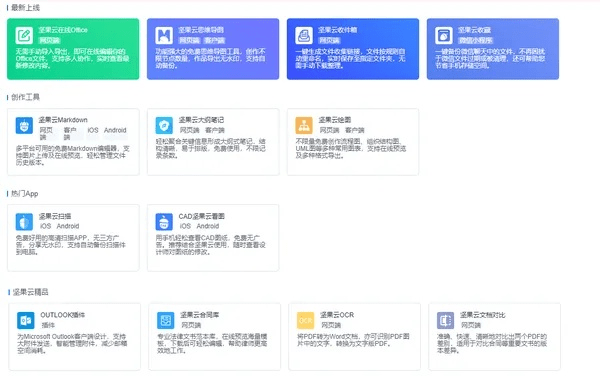600x376 pixels.
Task: Open 微信小程序 tag of 坚果云收藏
Action: 476,40
